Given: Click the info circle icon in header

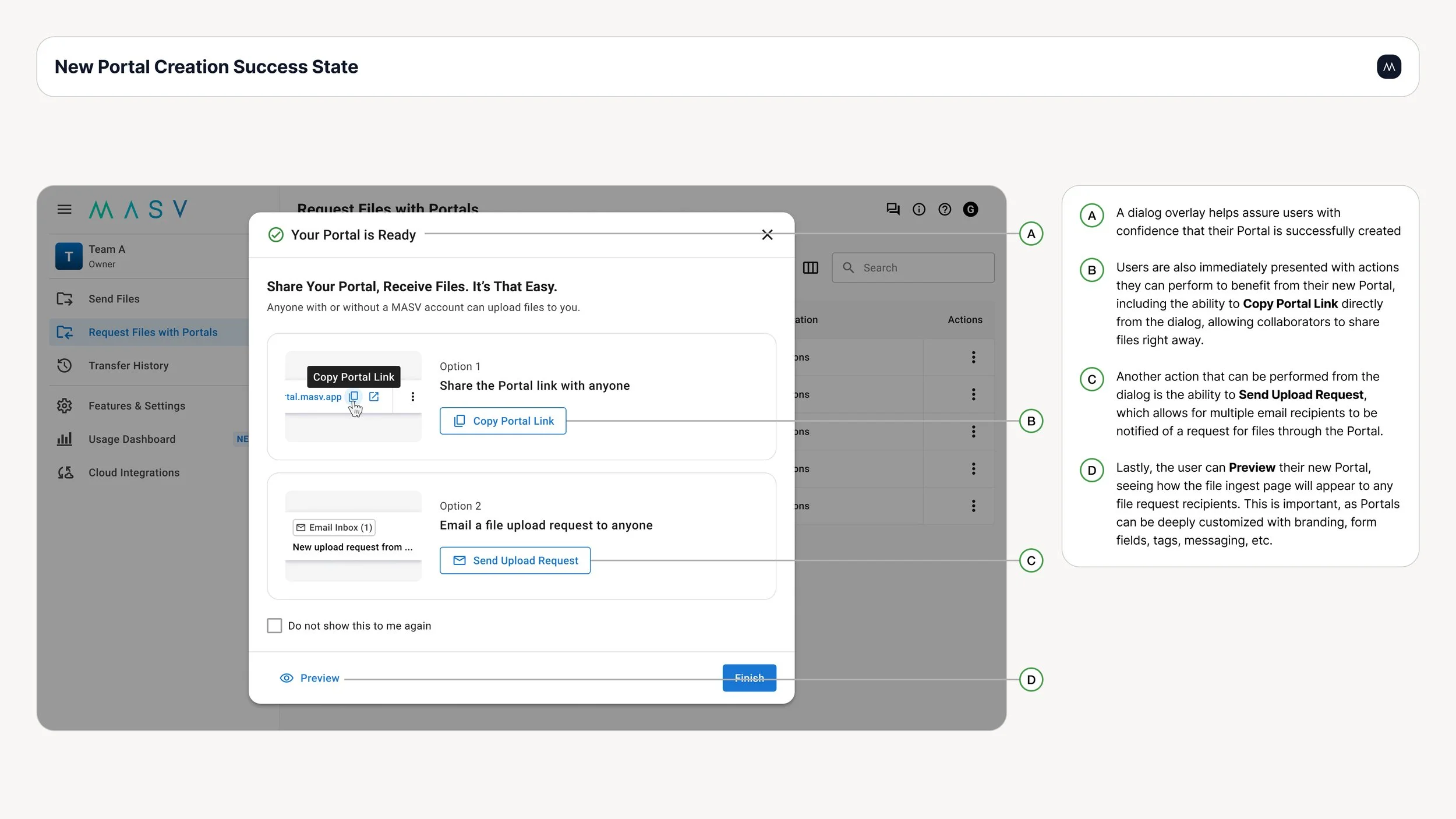Looking at the screenshot, I should coord(918,209).
